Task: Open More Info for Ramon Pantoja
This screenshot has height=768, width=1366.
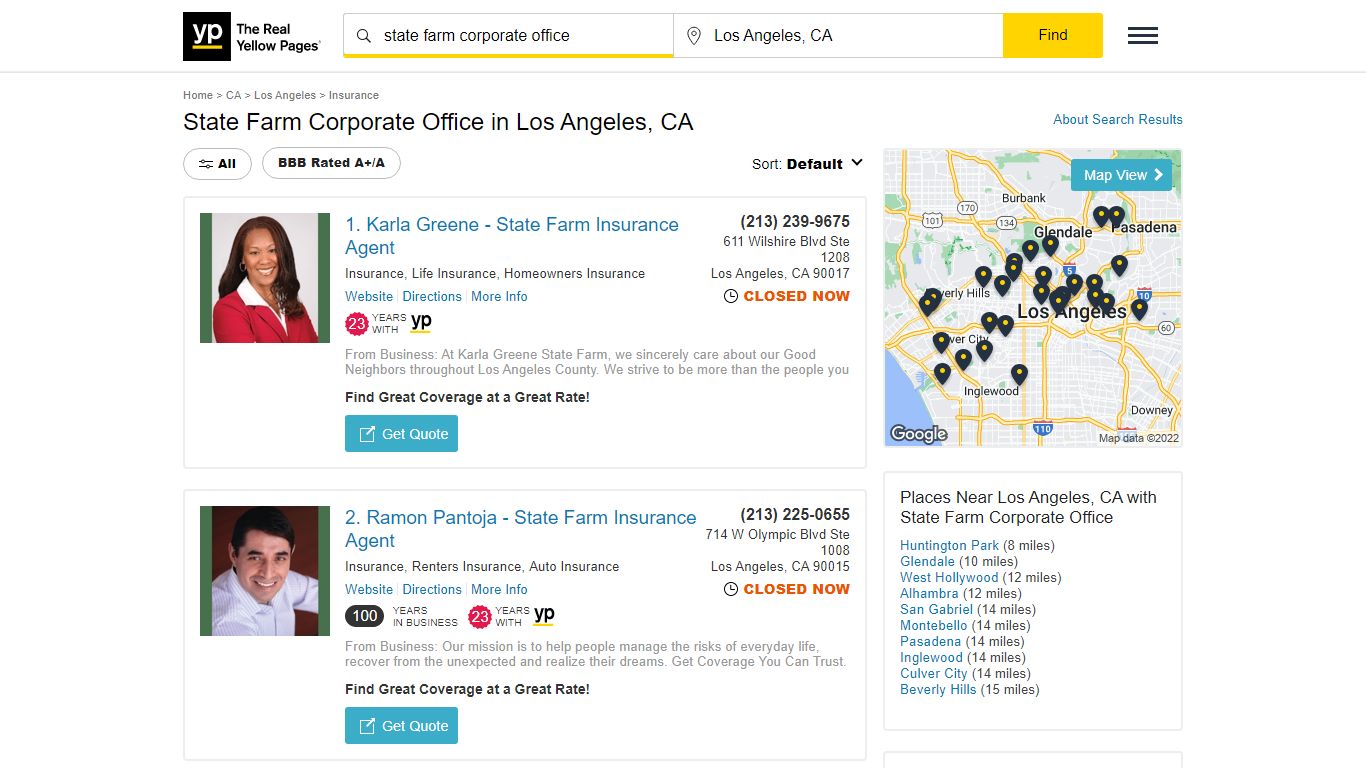Action: [499, 589]
